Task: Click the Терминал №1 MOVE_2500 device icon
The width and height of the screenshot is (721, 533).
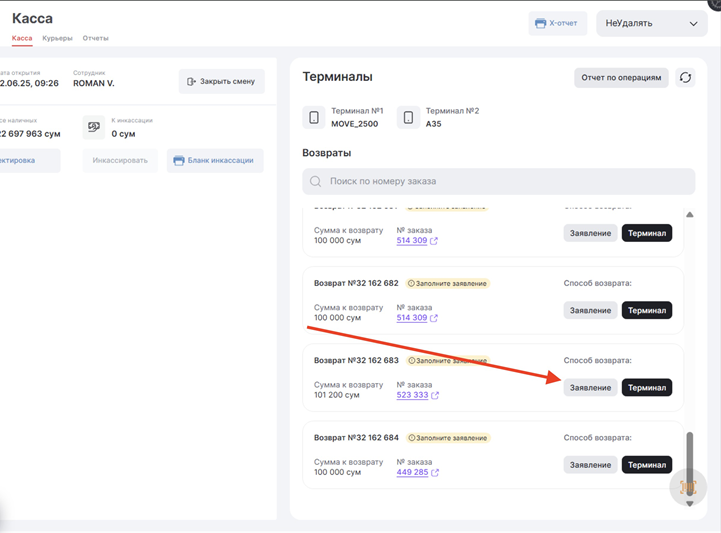Action: click(x=314, y=118)
